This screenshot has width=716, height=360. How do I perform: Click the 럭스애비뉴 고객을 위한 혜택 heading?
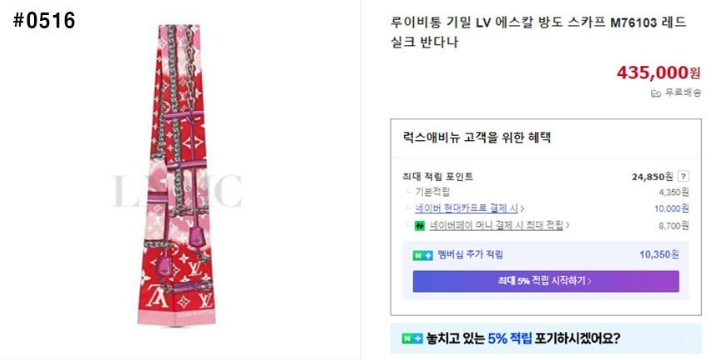[477, 137]
